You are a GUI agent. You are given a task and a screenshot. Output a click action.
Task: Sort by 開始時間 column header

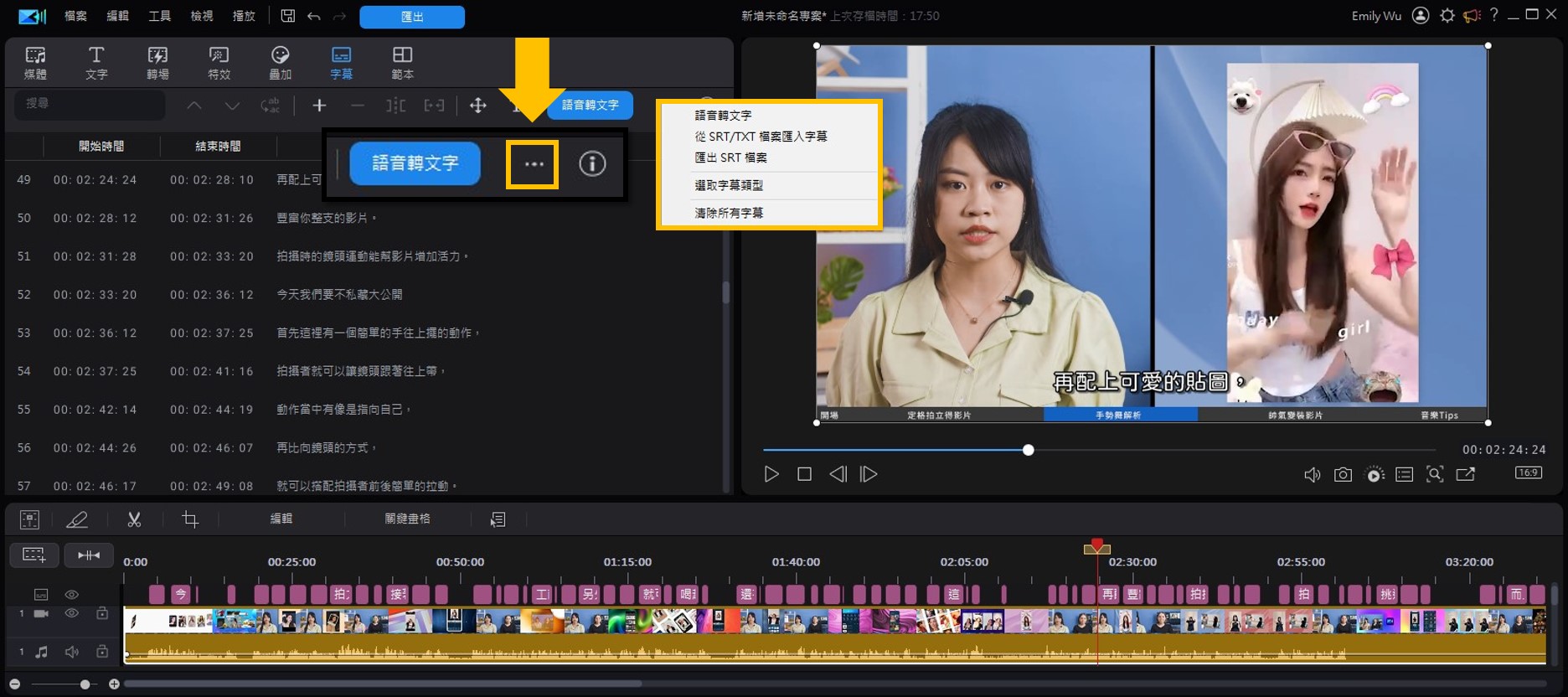click(101, 146)
